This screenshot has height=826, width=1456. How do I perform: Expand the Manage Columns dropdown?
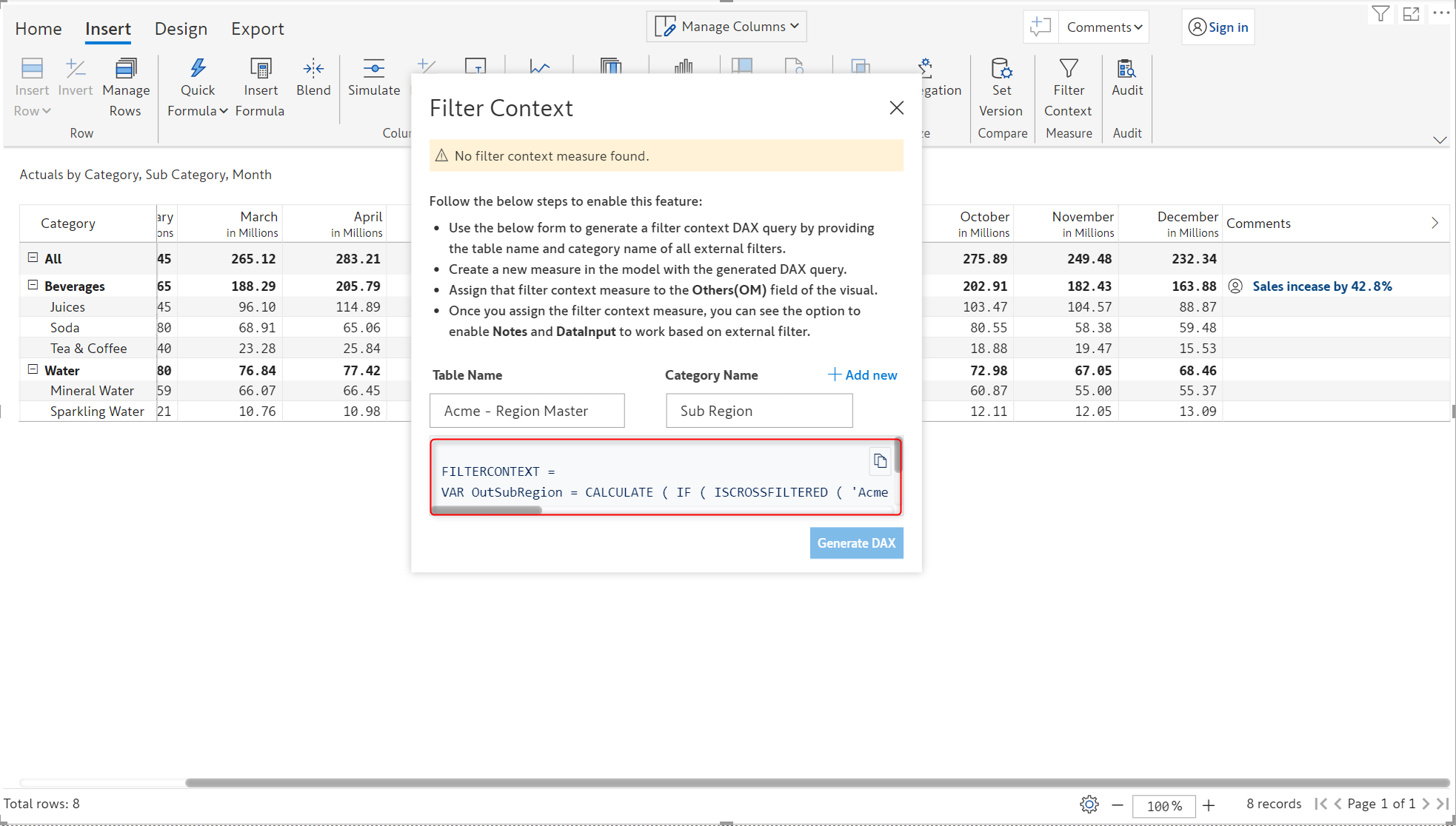[727, 27]
